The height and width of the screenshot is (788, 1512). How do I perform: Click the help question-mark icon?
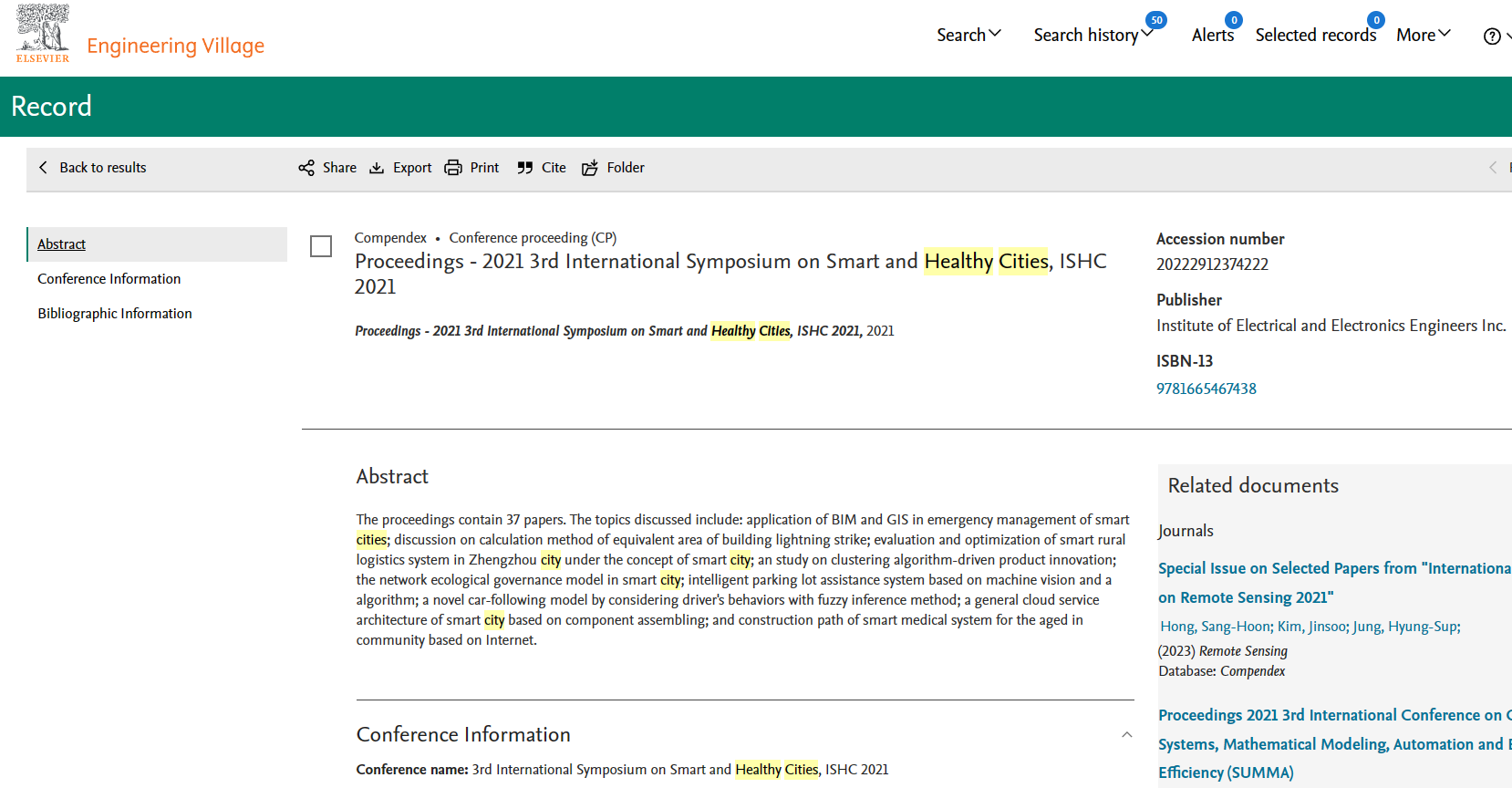(1492, 36)
